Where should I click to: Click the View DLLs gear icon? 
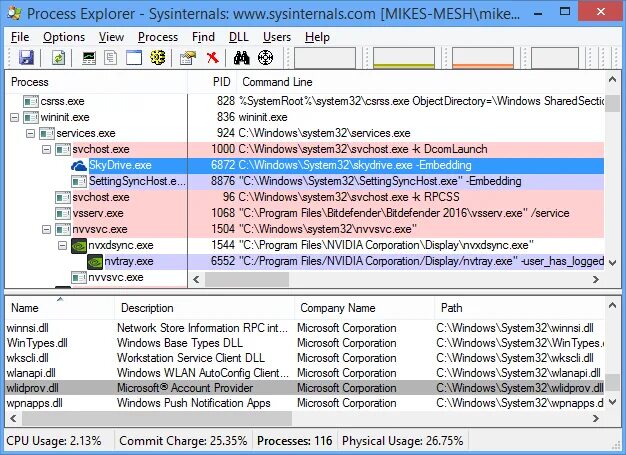click(158, 58)
